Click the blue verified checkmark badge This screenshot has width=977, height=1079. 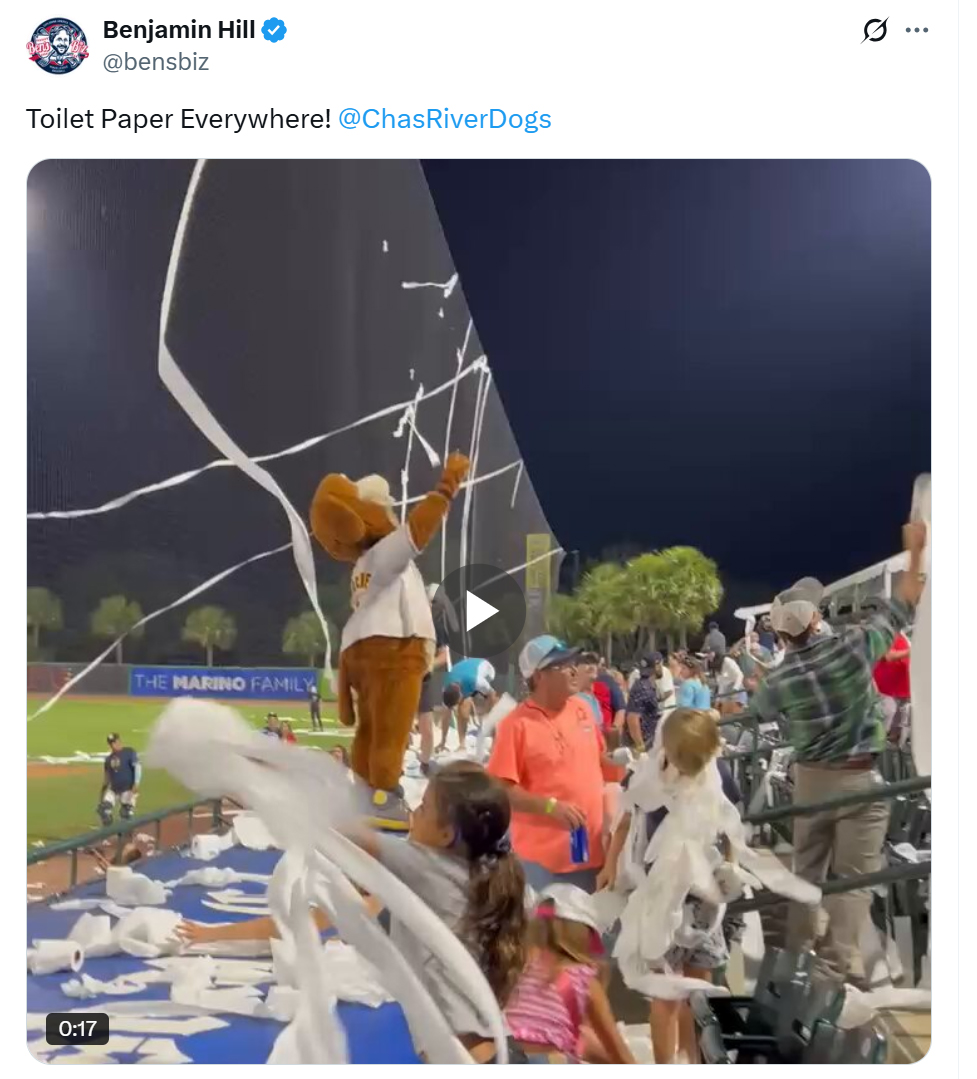(275, 31)
